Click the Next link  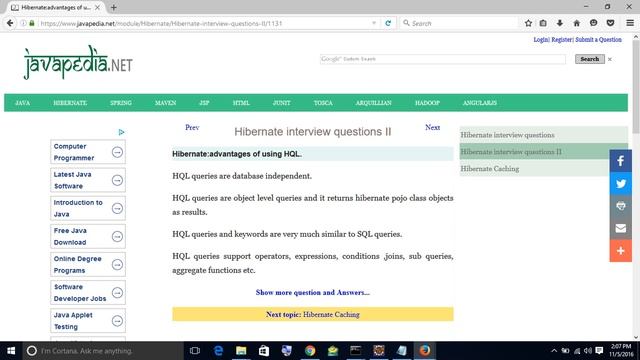[x=432, y=127]
